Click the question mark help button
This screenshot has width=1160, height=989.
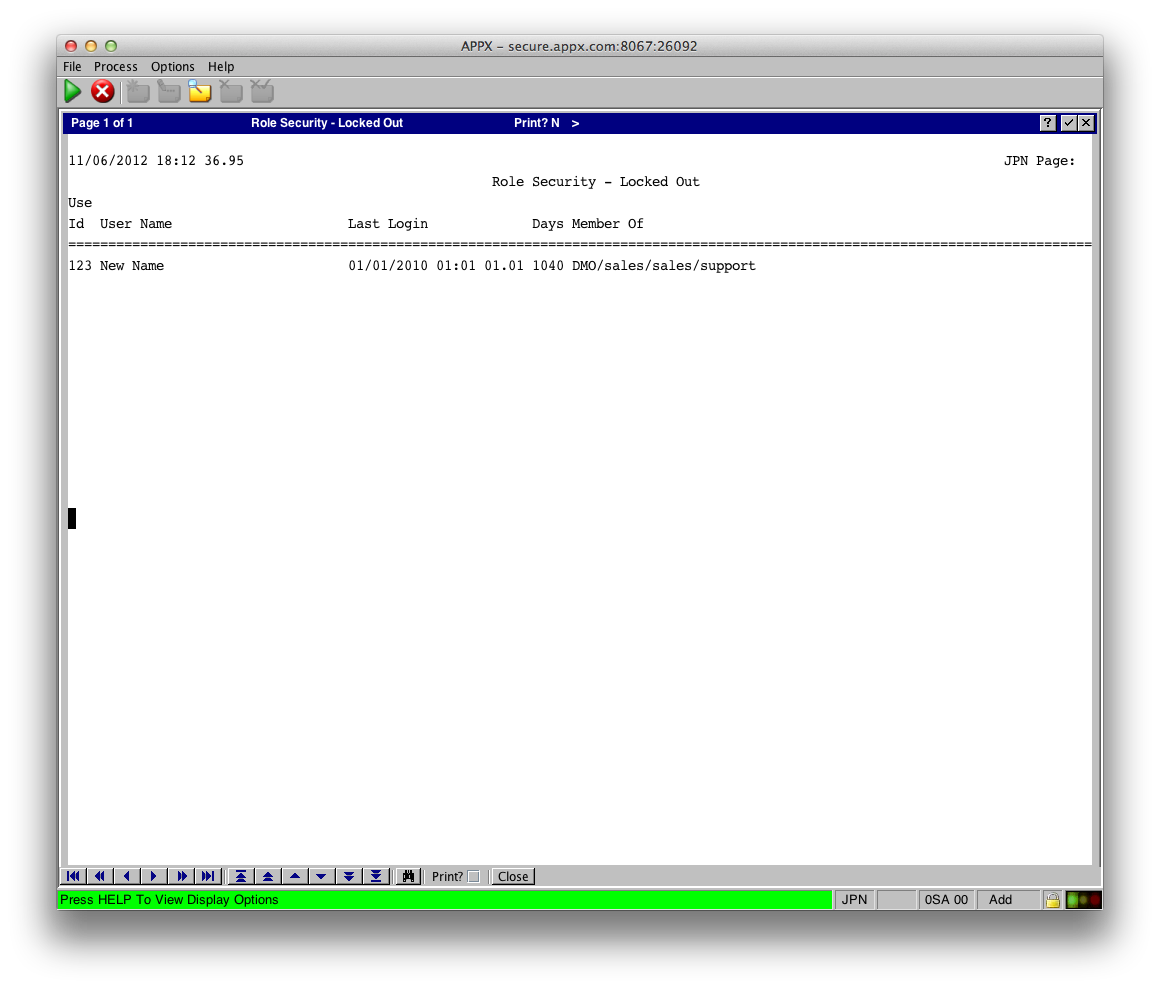1047,123
